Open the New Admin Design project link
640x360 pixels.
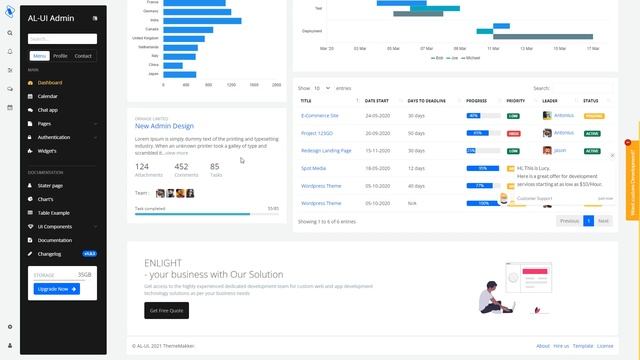164,126
